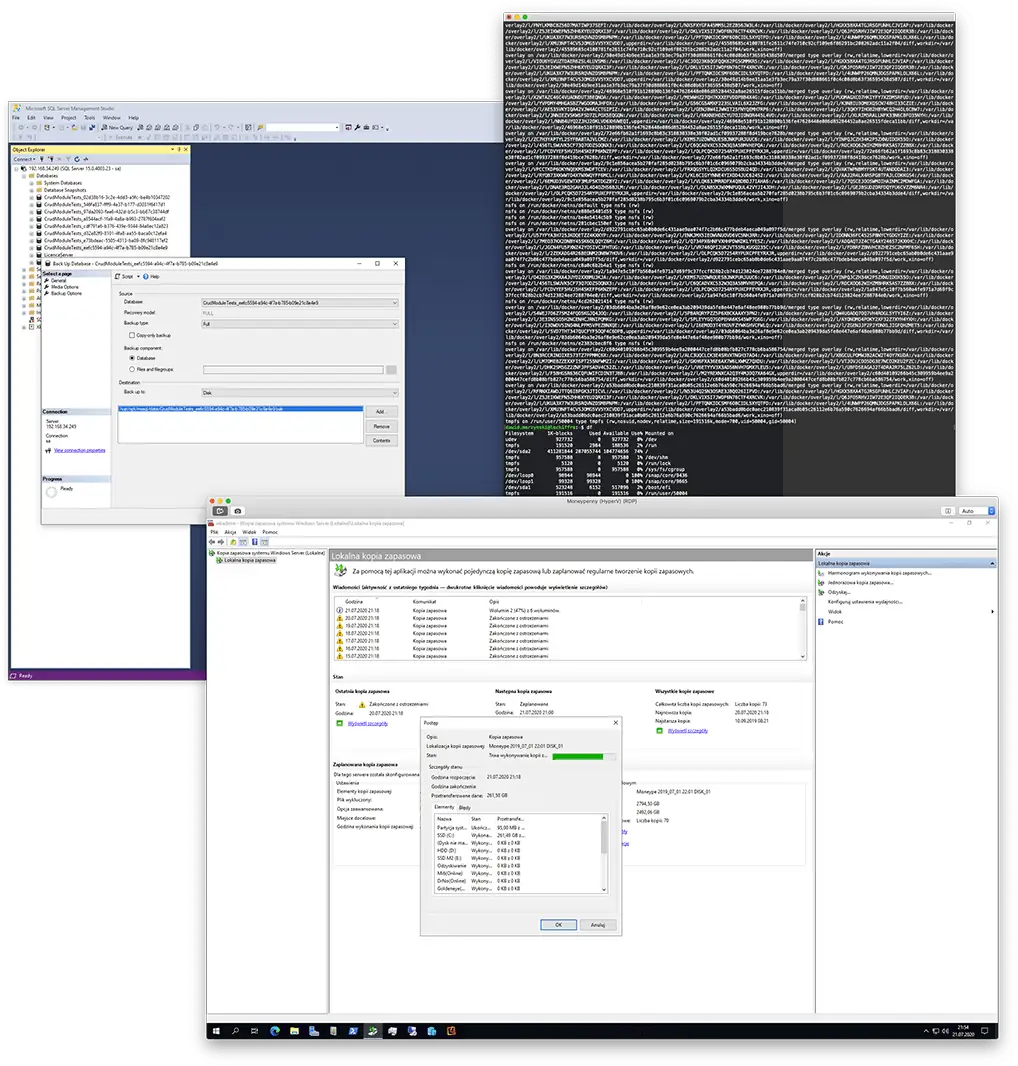Click the Remove destination button

point(381,426)
